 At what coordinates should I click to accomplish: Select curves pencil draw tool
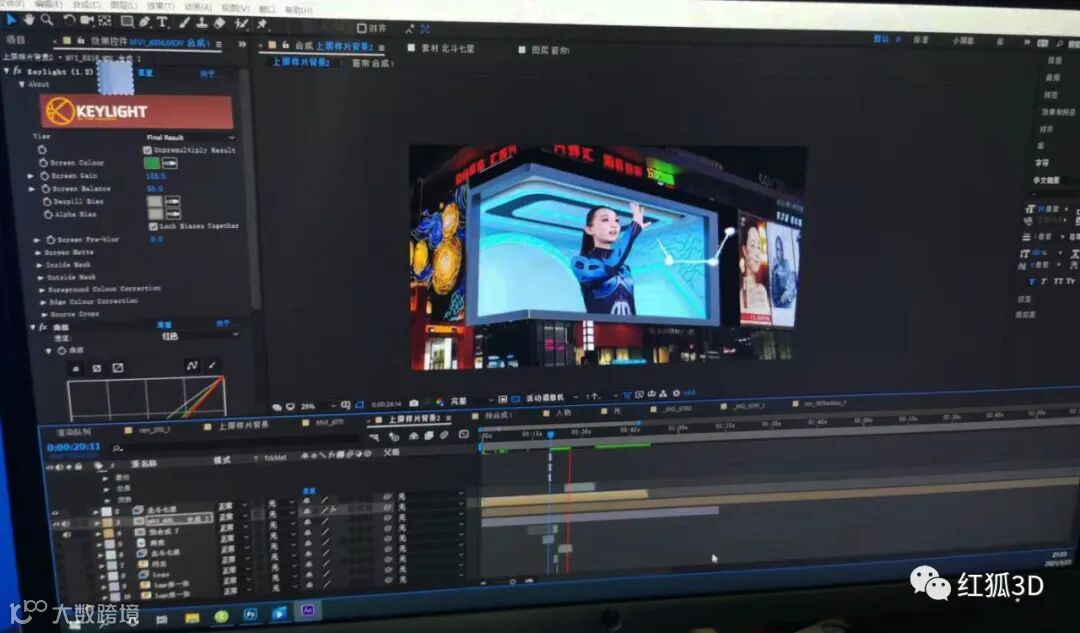213,365
